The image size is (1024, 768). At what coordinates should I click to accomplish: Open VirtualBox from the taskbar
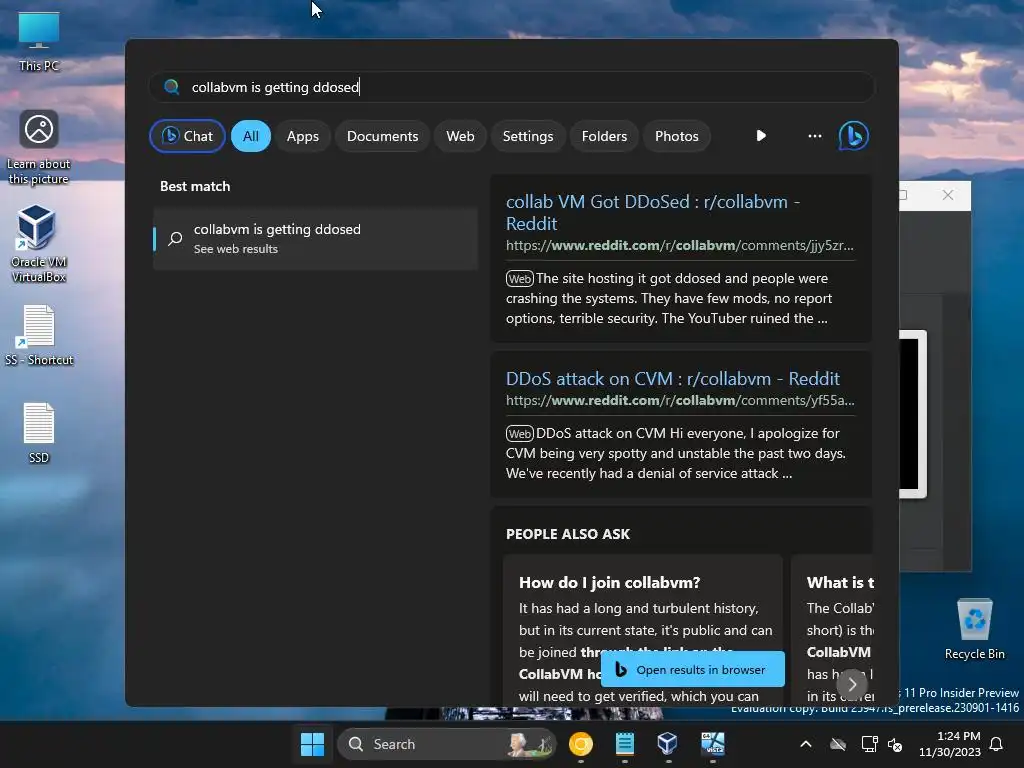pos(667,744)
